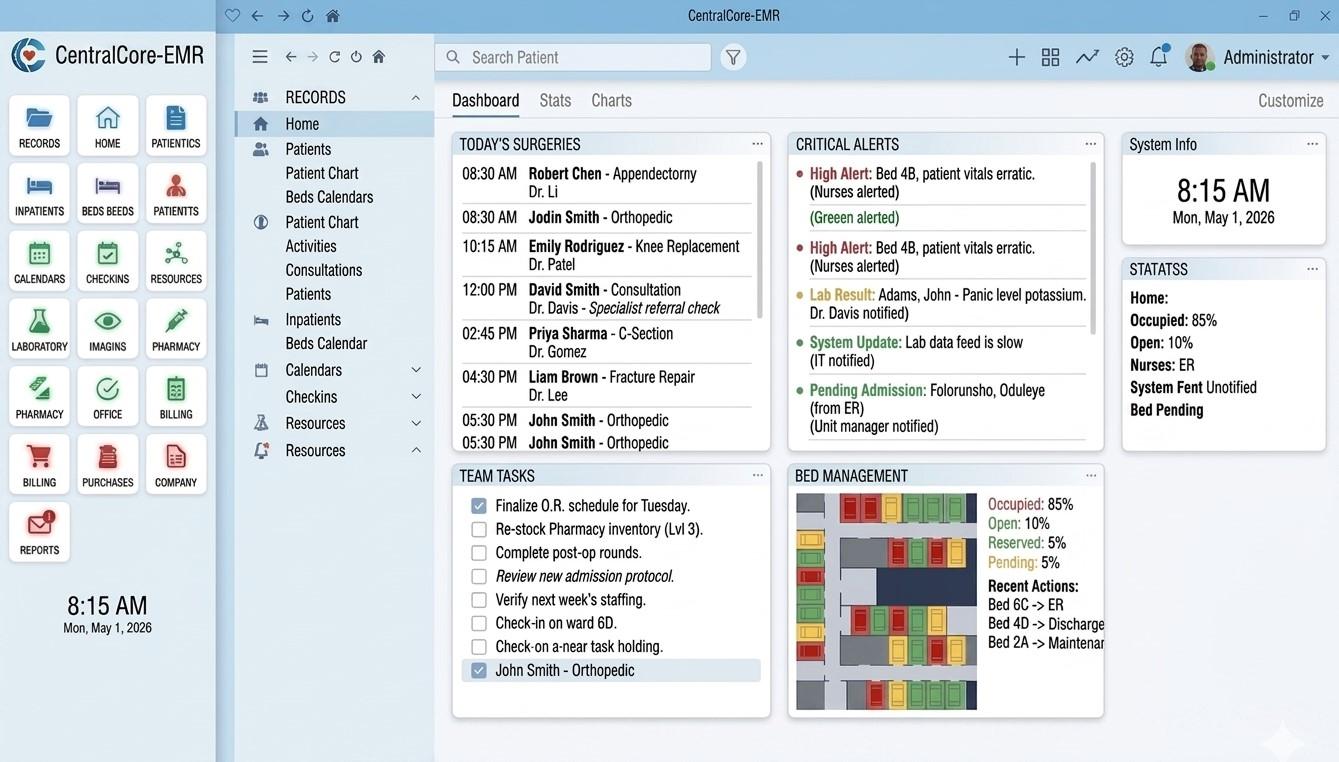Check Re-stock Pharmacy inventory task
This screenshot has height=762, width=1339.
click(x=479, y=529)
